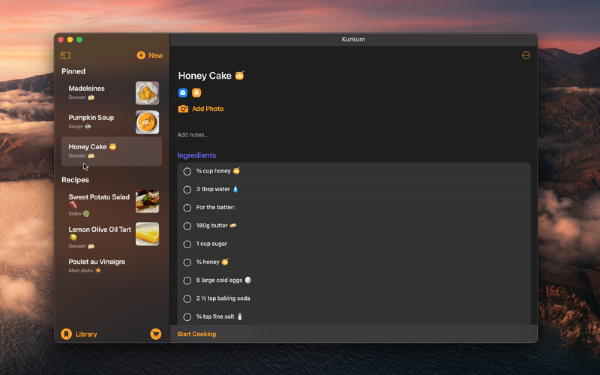The image size is (600, 375).
Task: Click the blue timer tag icon
Action: point(183,93)
